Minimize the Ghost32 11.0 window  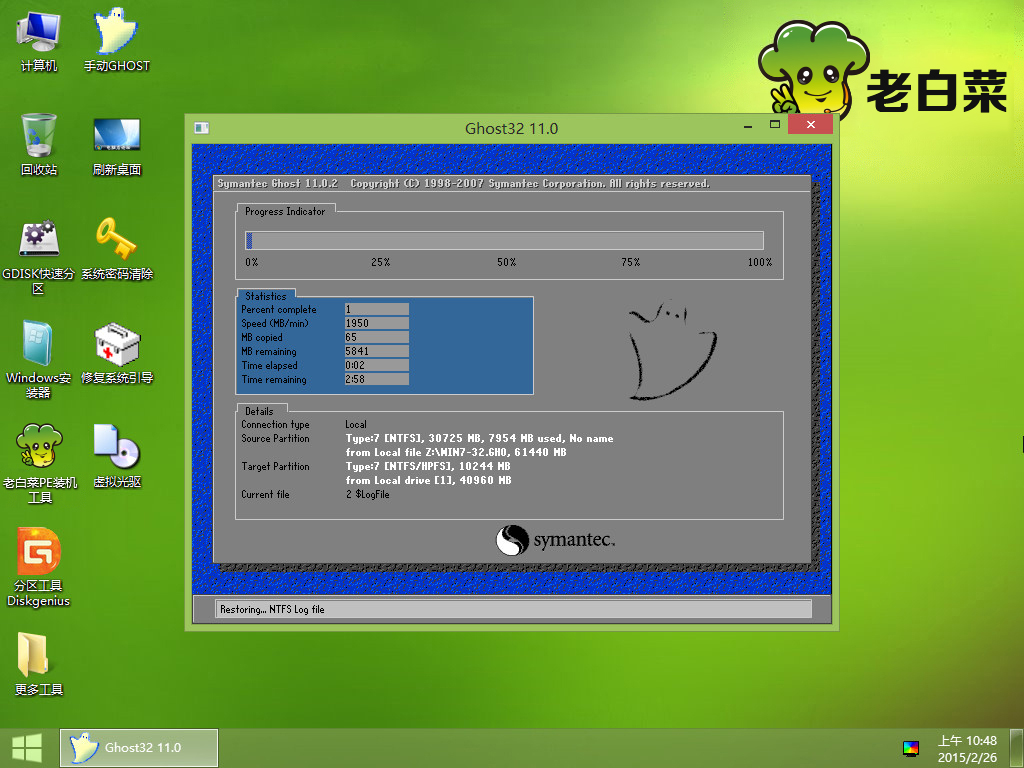click(x=748, y=125)
